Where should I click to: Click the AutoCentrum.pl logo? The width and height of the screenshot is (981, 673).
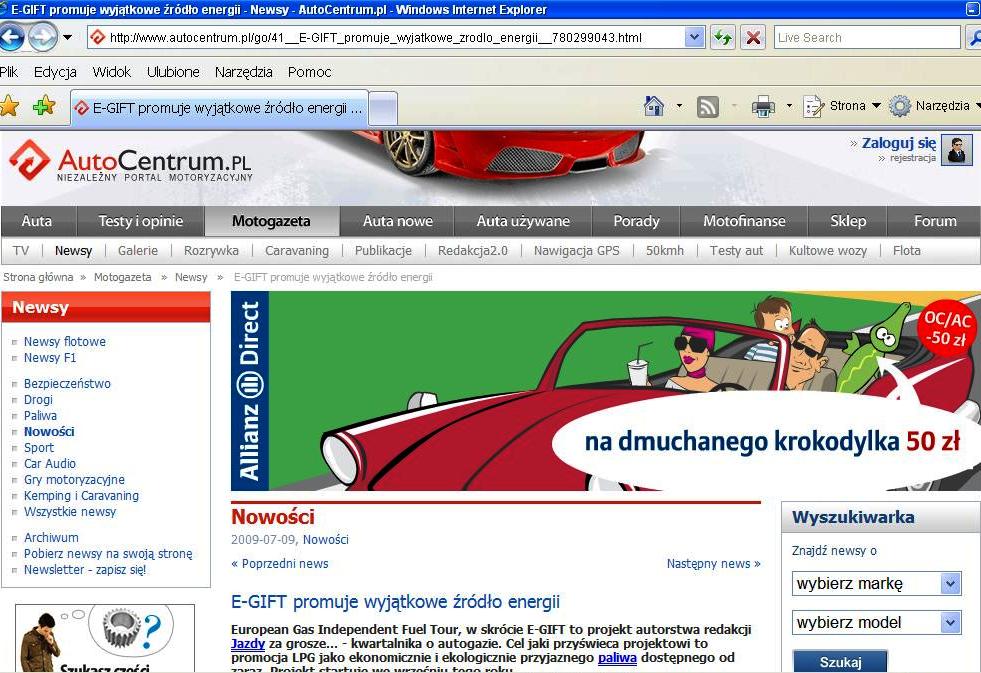click(x=131, y=161)
